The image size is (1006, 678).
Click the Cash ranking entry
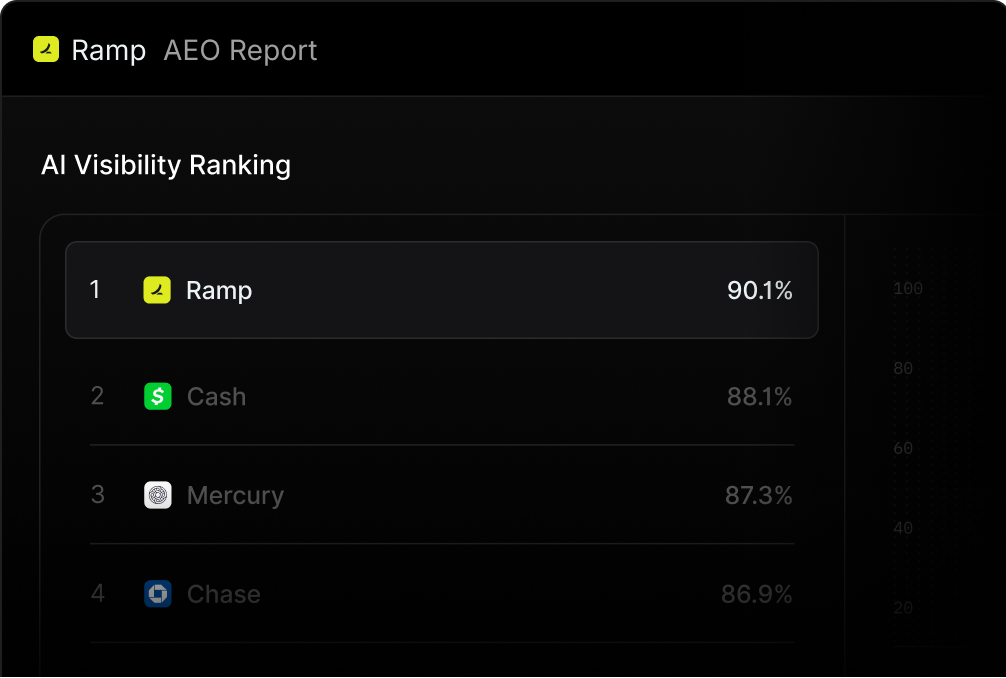(x=441, y=396)
